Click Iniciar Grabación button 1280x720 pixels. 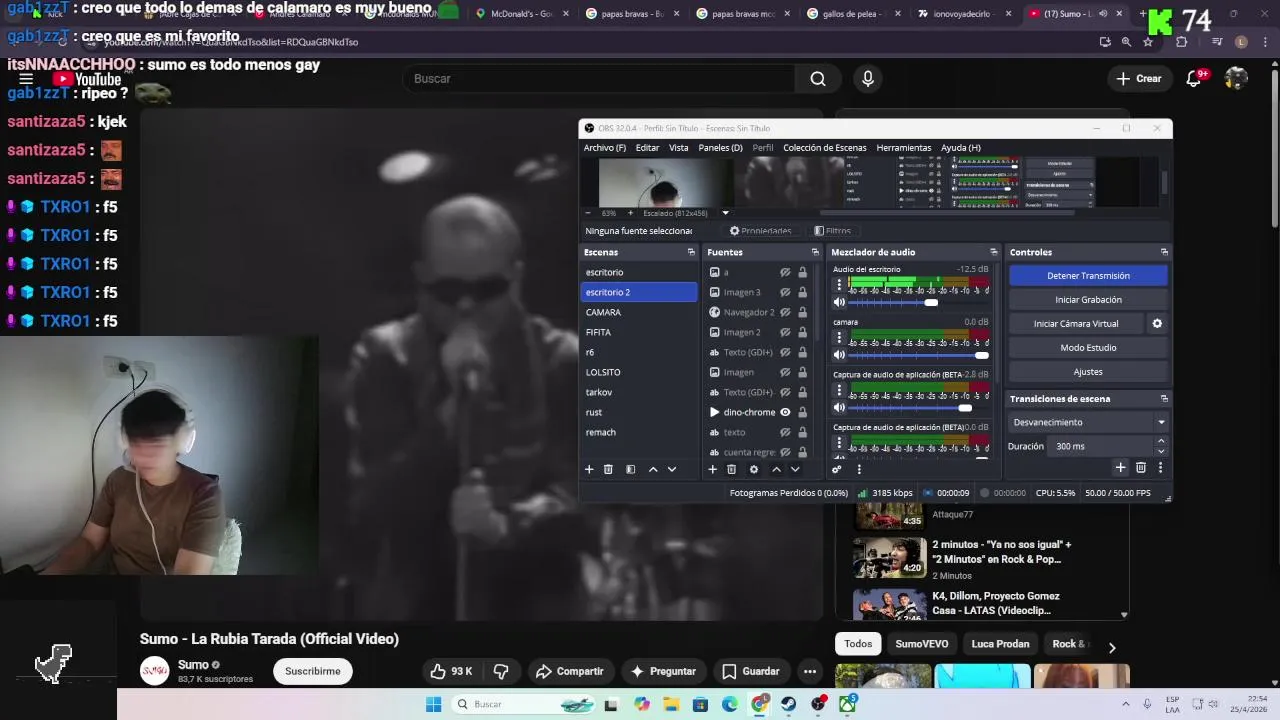point(1088,300)
